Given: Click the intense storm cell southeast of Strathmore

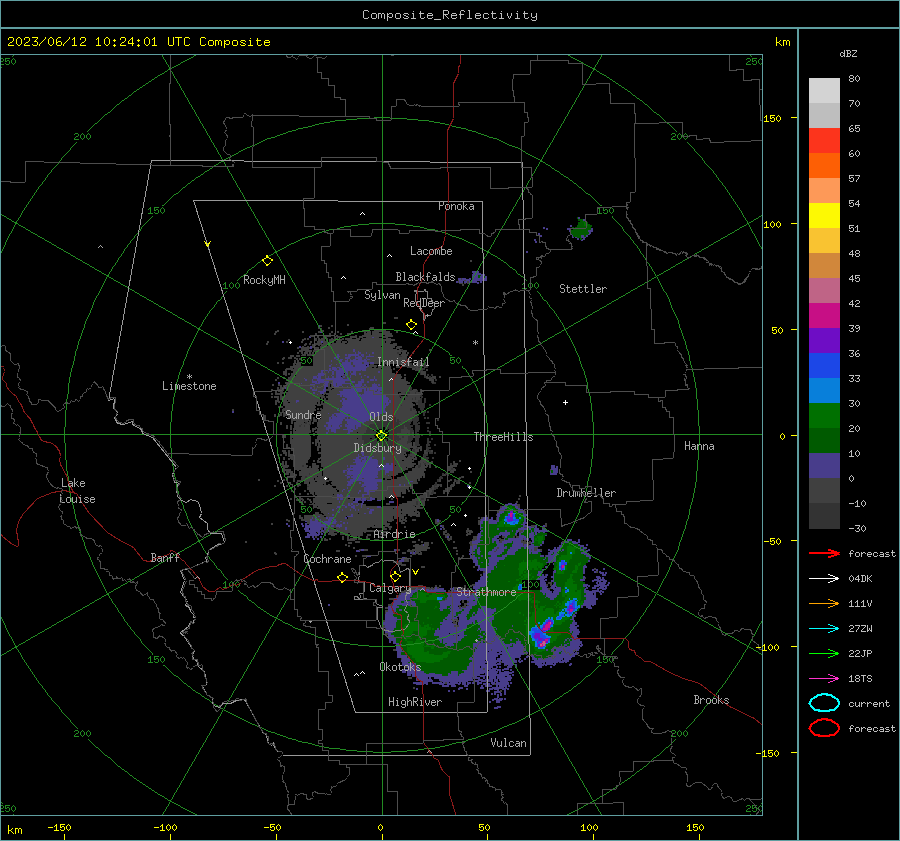Looking at the screenshot, I should 541,634.
